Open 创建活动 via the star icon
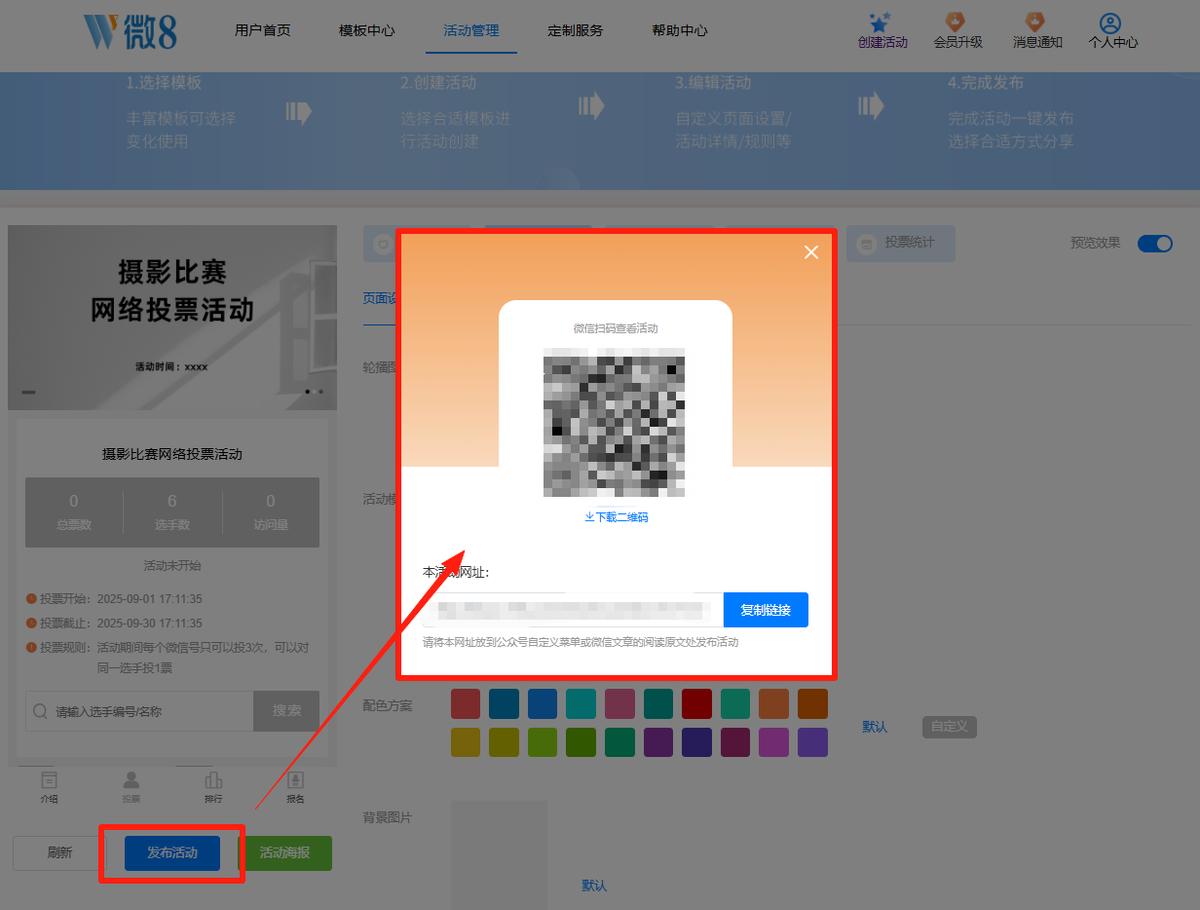The image size is (1200, 910). coord(880,22)
